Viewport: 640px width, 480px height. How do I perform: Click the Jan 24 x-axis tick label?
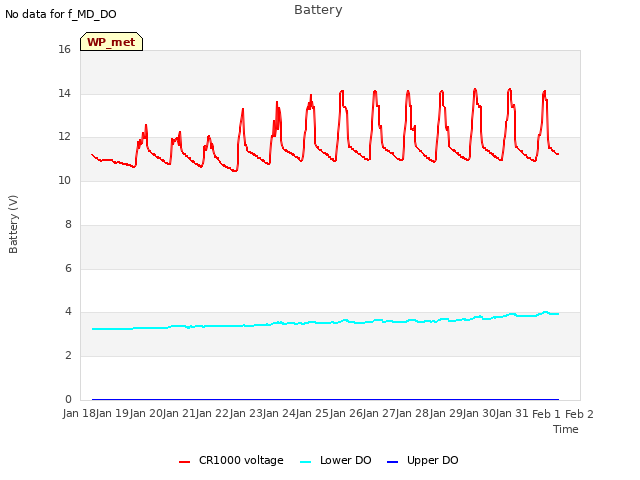click(279, 413)
